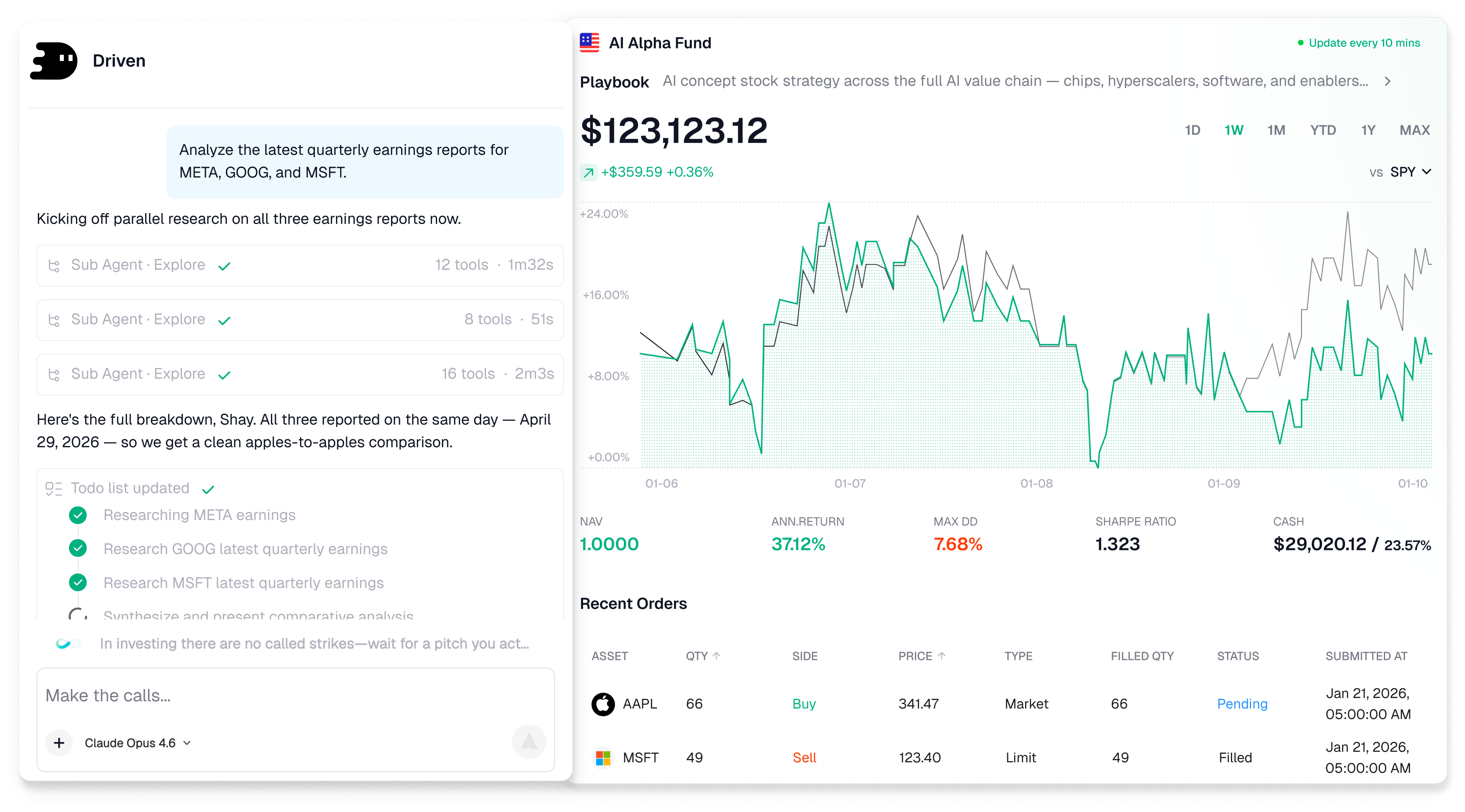This screenshot has width=1465, height=812.
Task: Click the Apple logo in the AAPL order row
Action: 603,704
